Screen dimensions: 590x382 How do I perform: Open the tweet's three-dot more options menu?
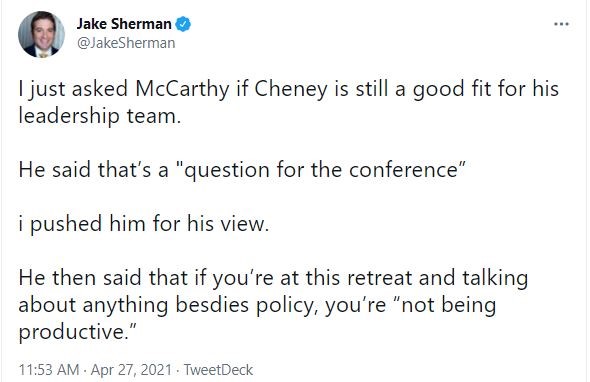(561, 24)
